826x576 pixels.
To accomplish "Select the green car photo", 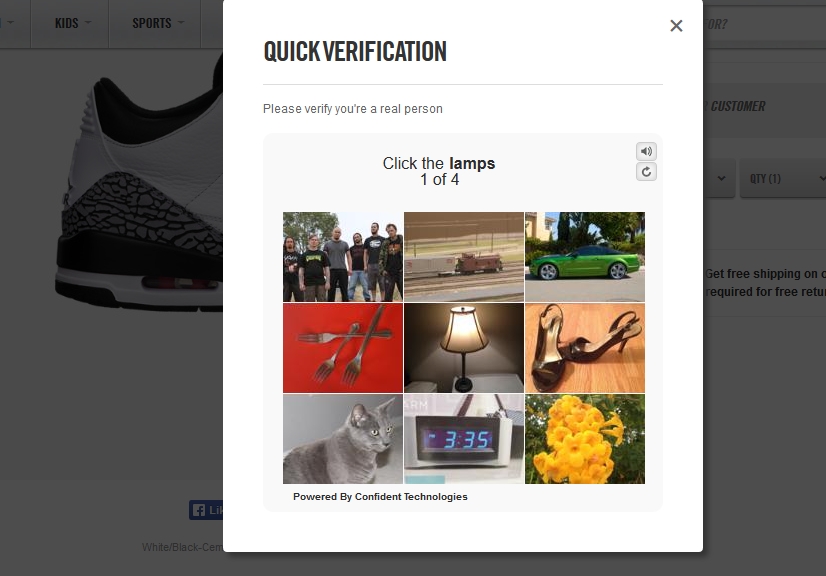I will (585, 256).
